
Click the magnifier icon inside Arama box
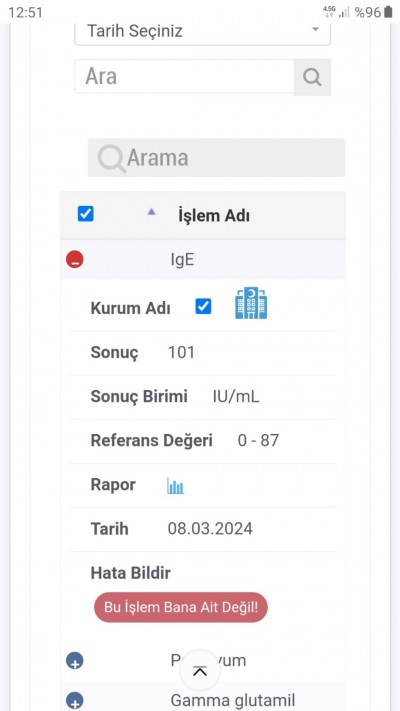pyautogui.click(x=111, y=159)
